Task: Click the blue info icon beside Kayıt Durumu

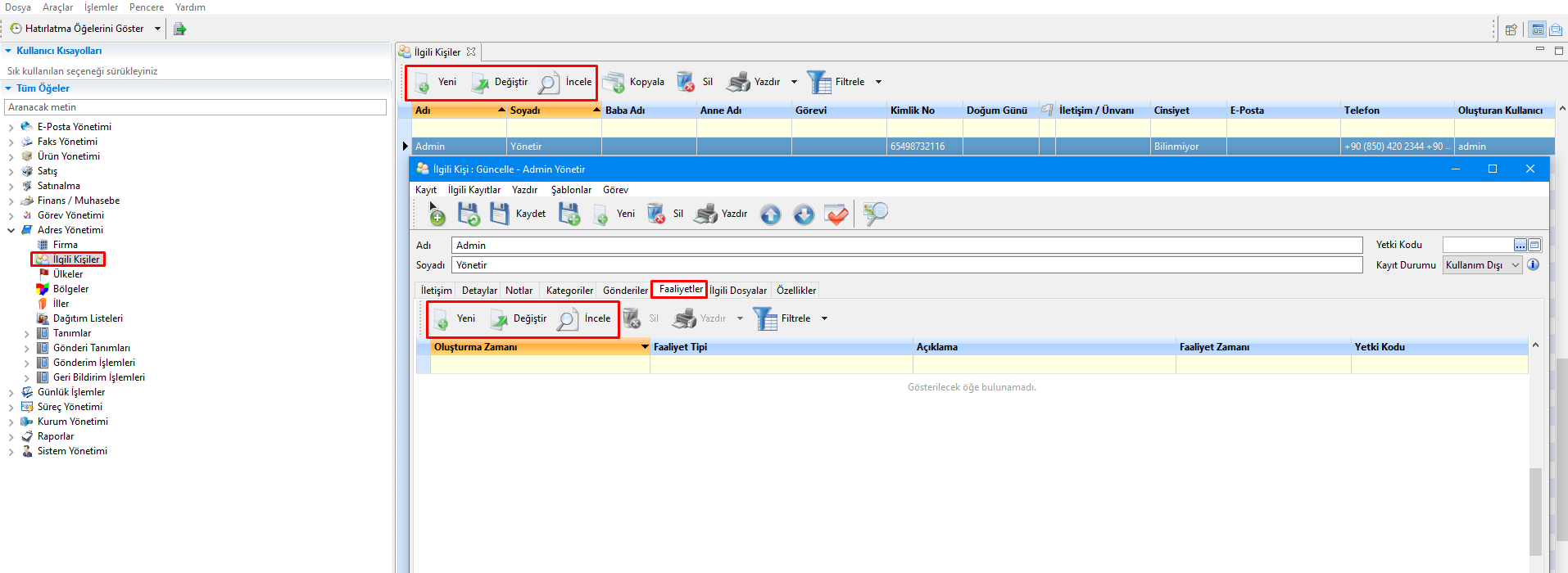Action: point(1533,265)
